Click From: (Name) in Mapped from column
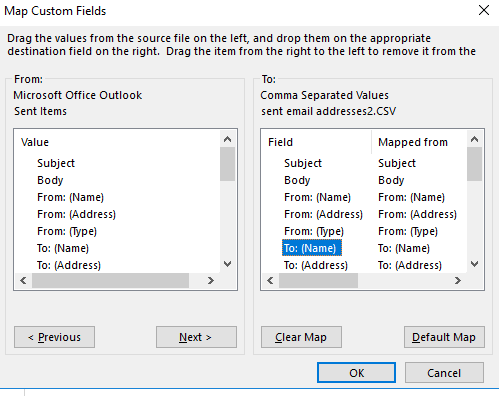Image resolution: width=499 pixels, height=396 pixels. click(411, 197)
